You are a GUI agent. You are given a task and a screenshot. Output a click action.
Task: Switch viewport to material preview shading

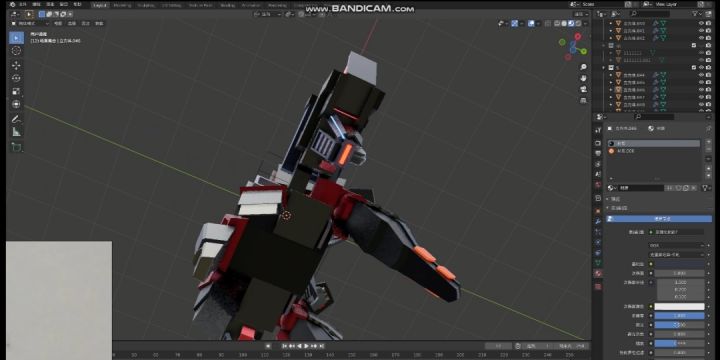(x=571, y=23)
